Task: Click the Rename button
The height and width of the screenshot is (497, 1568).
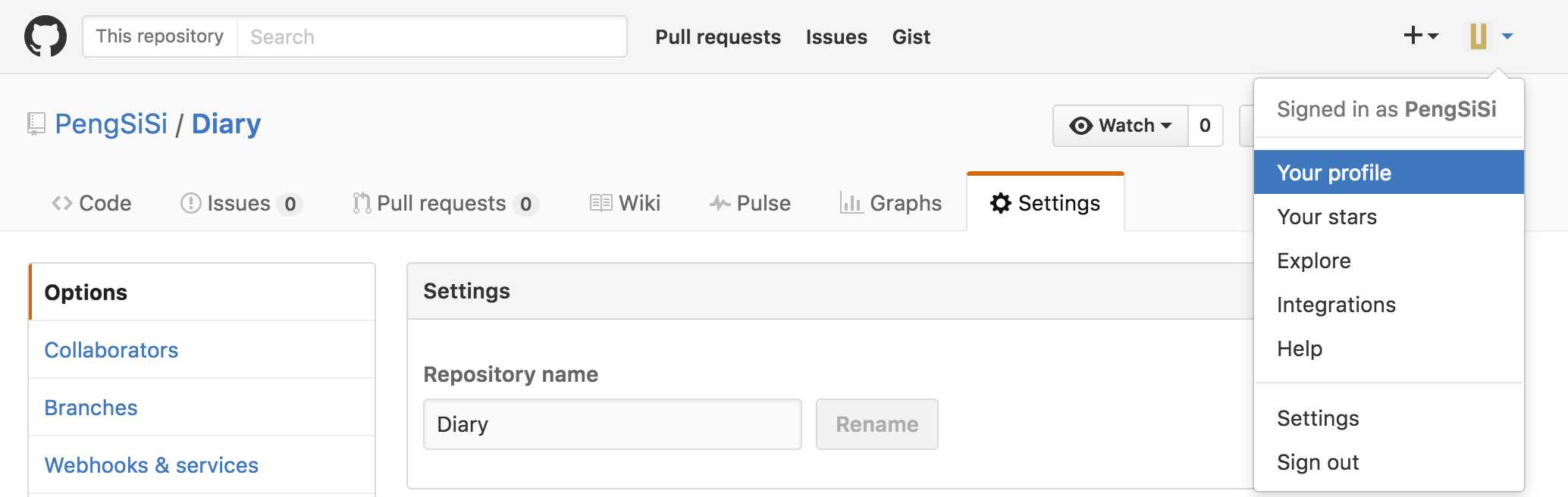Action: pos(877,424)
